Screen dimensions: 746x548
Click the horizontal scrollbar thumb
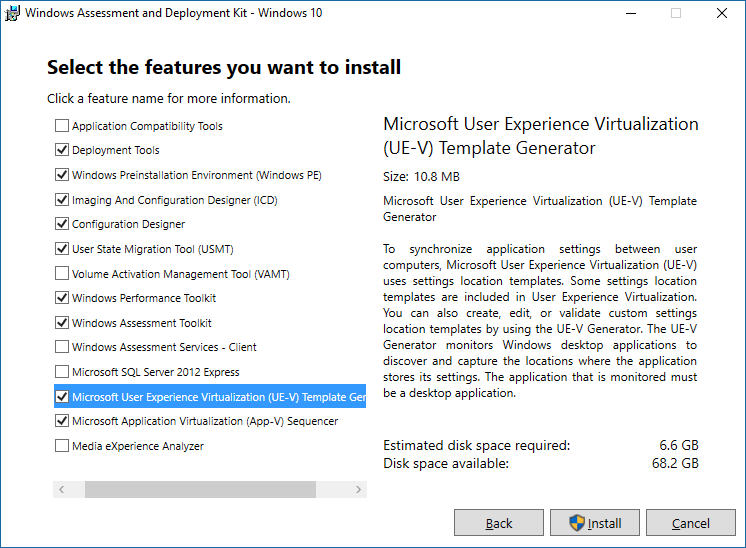(200, 490)
